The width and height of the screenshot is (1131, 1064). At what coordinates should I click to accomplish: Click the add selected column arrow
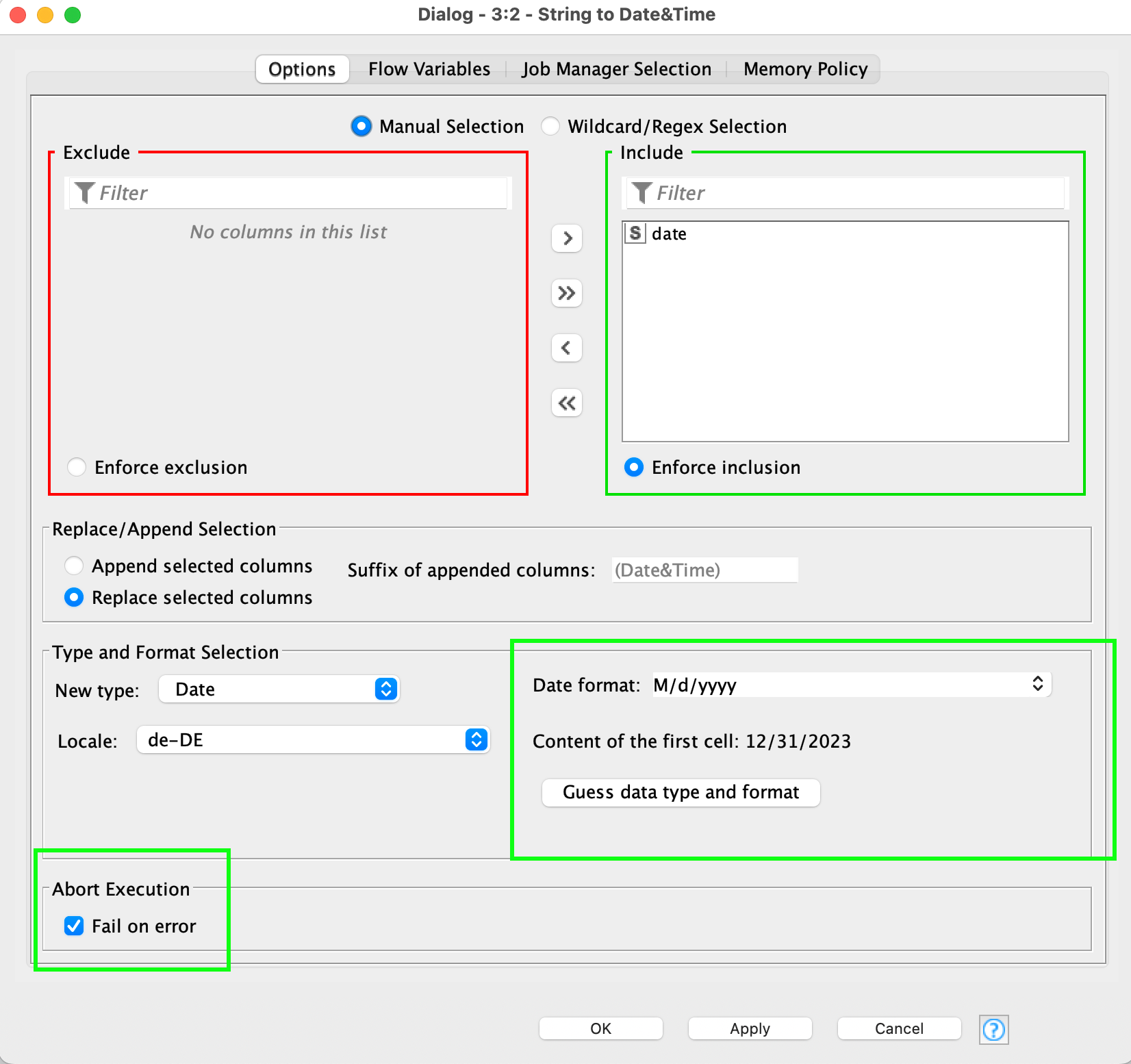point(567,238)
